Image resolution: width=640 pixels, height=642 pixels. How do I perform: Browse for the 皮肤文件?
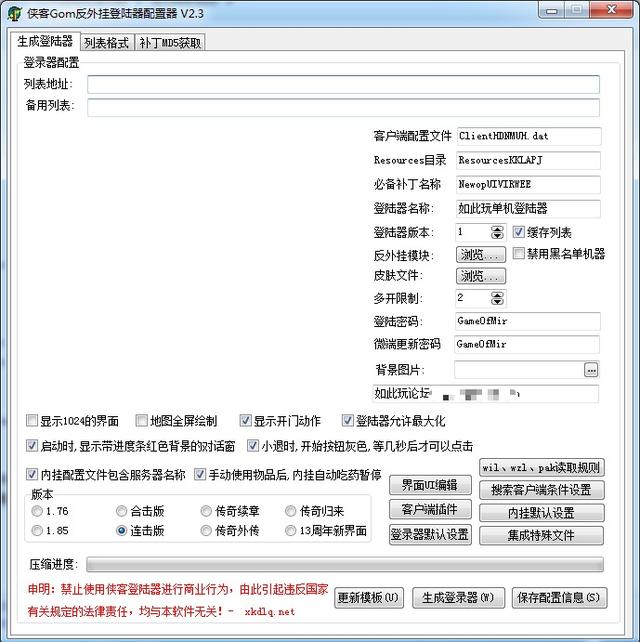tap(481, 276)
